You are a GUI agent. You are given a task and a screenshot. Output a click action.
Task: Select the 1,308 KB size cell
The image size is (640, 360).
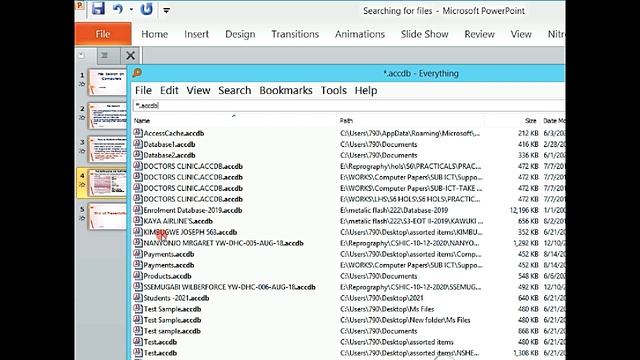(526, 353)
